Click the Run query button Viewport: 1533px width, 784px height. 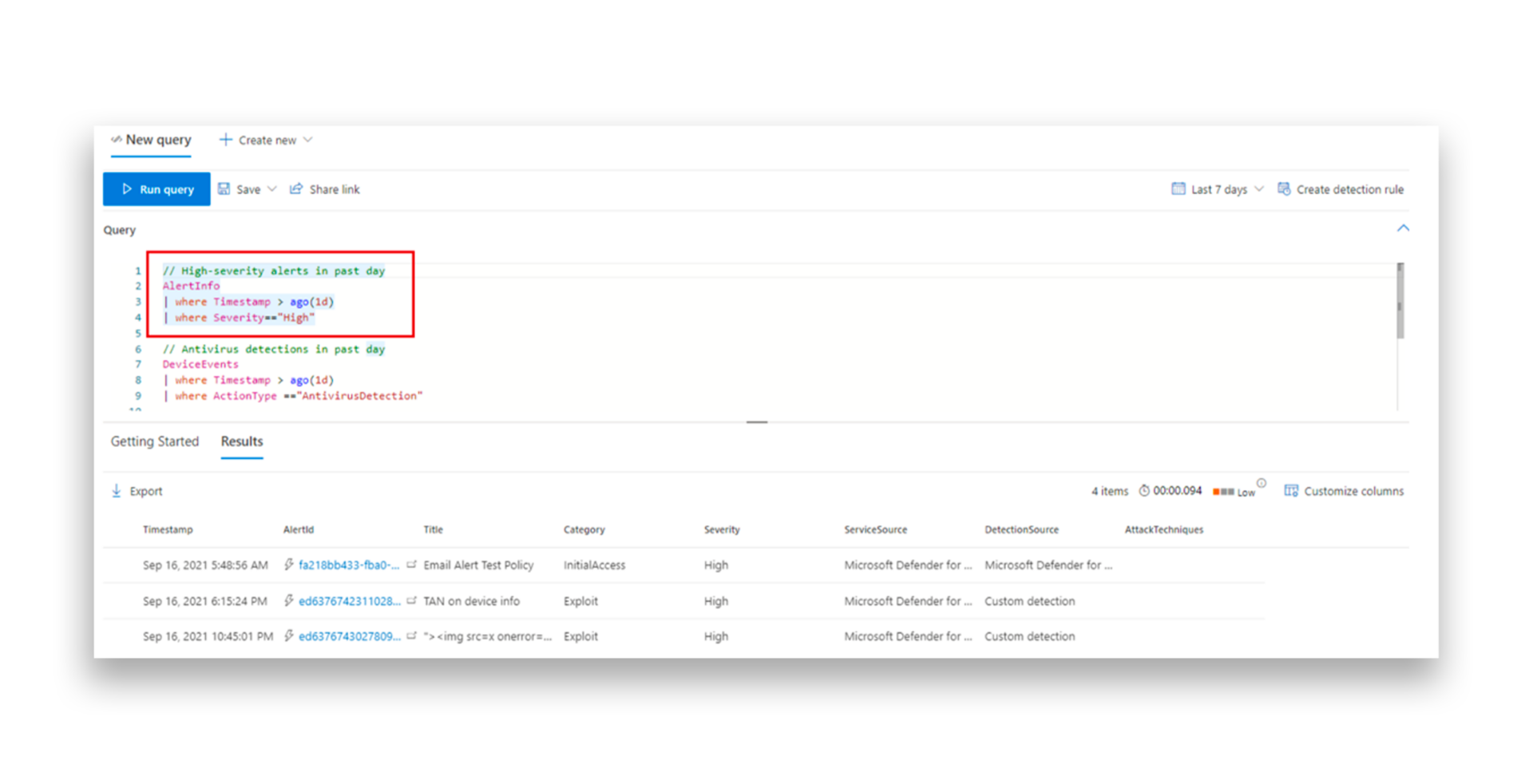(x=156, y=189)
